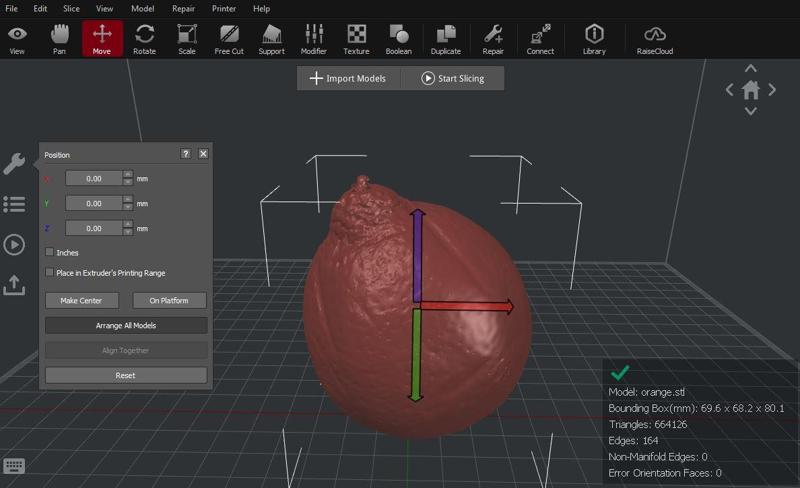This screenshot has height=488, width=800.
Task: Open the Edit menu
Action: 40,9
